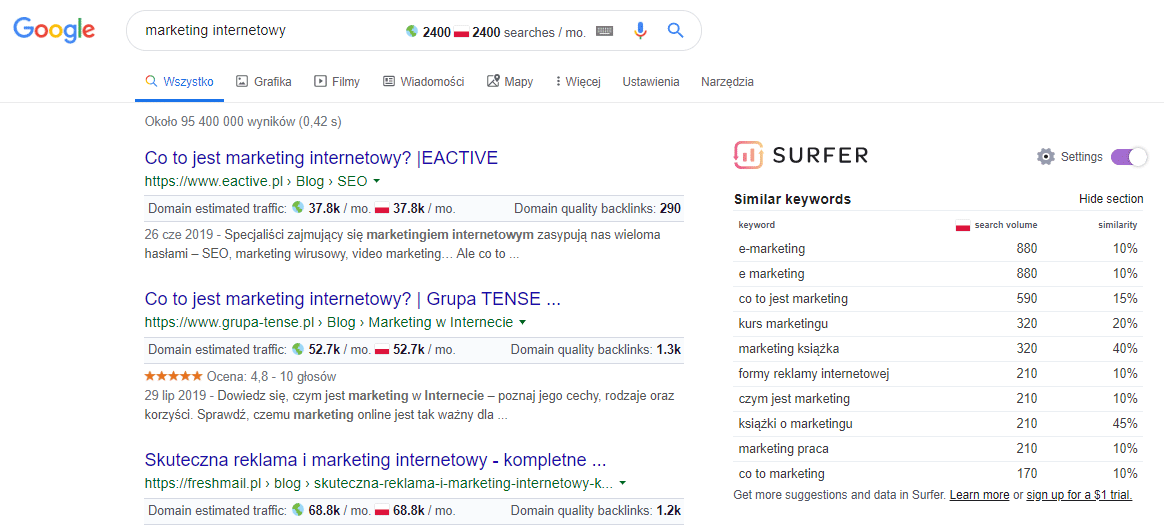Select keyword 'co to marketing'

(x=781, y=474)
